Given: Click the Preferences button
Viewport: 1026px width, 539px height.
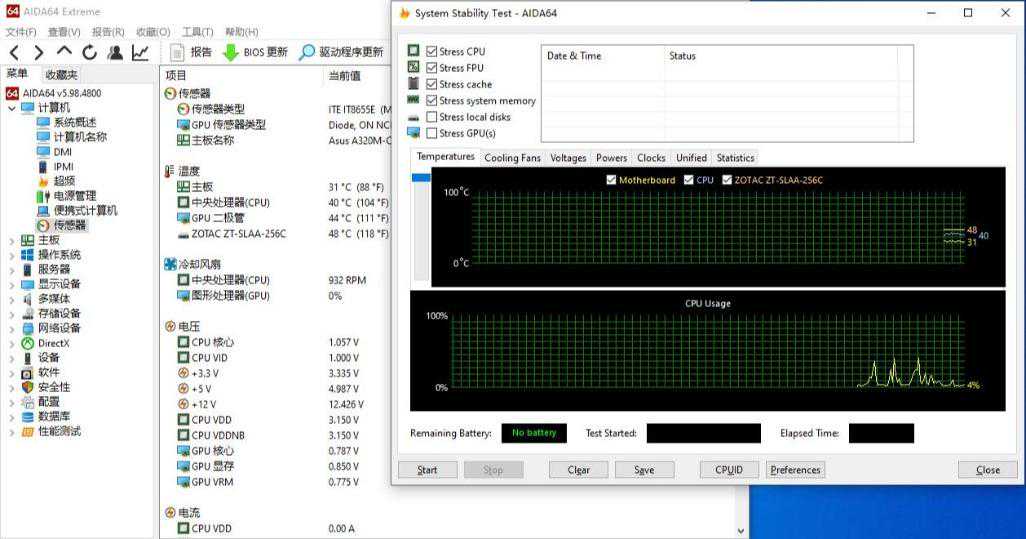Looking at the screenshot, I should click(x=795, y=470).
